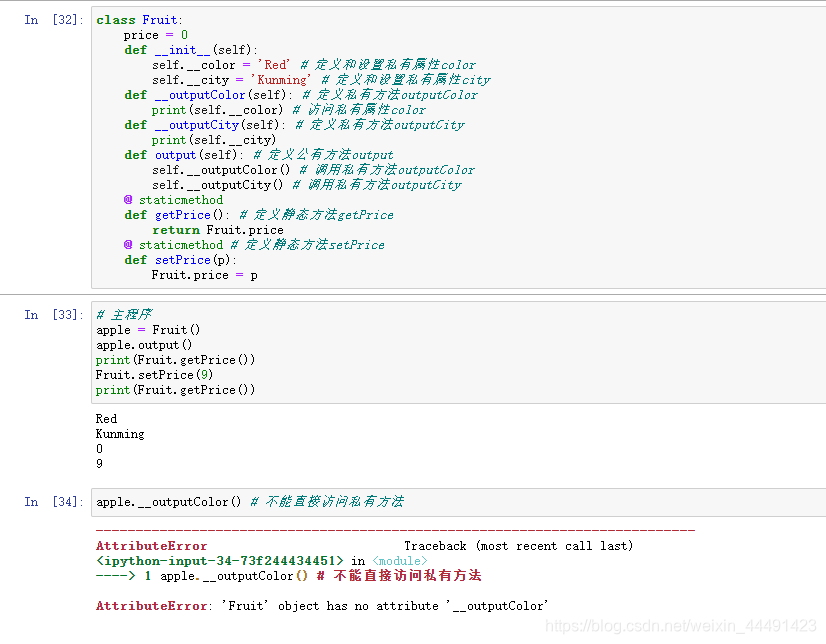Click the 'self.__outputColor()' call line

[x=313, y=170]
